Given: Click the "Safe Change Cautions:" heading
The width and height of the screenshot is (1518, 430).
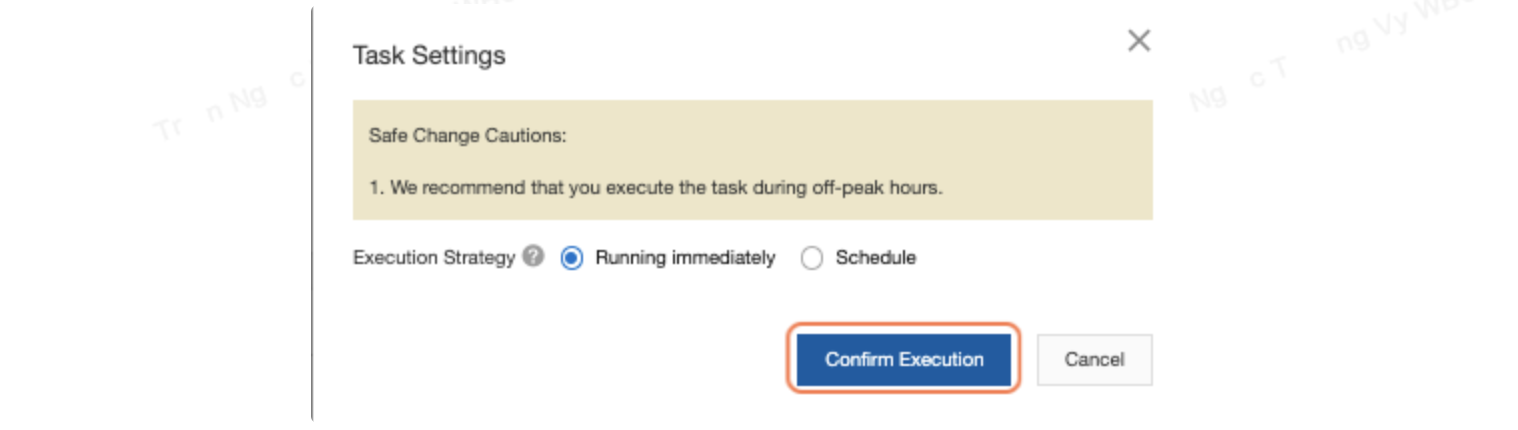Looking at the screenshot, I should pos(467,134).
